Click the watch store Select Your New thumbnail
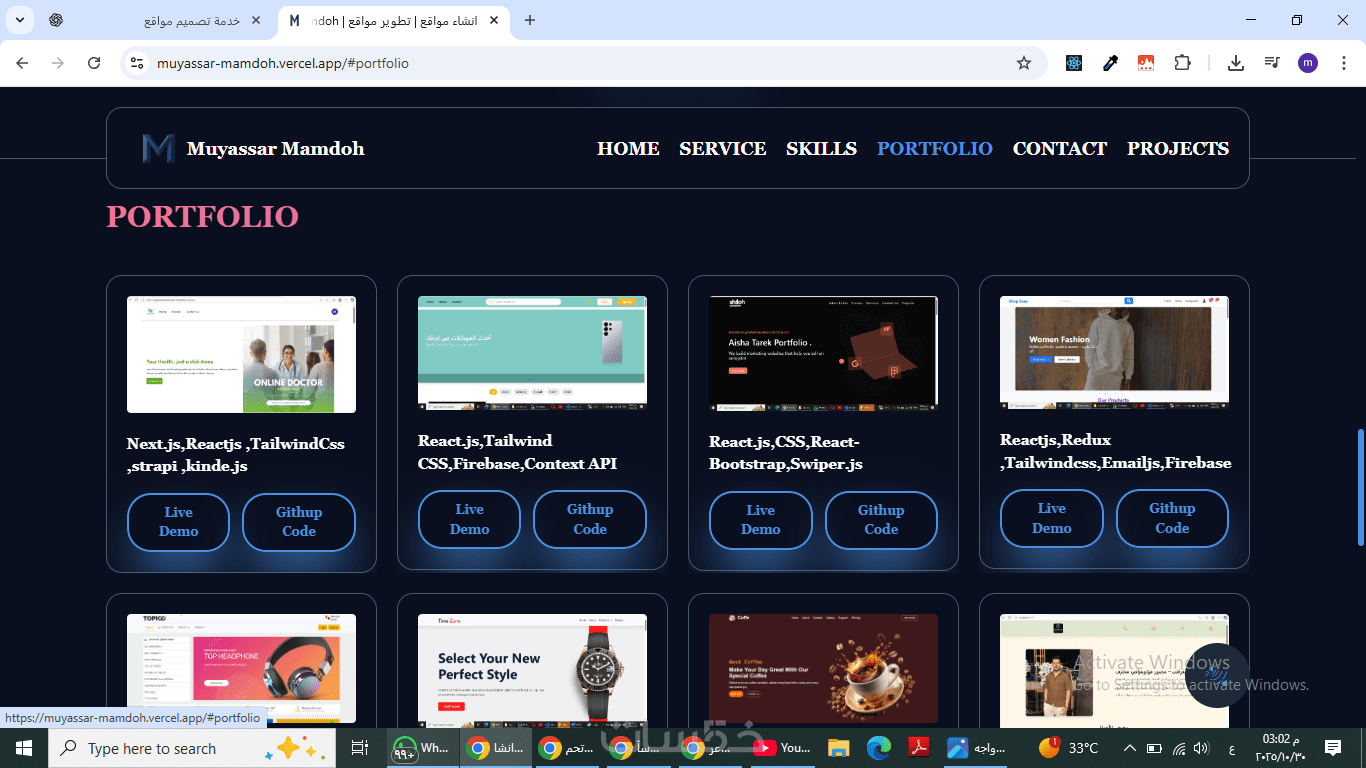This screenshot has height=768, width=1366. pyautogui.click(x=532, y=670)
